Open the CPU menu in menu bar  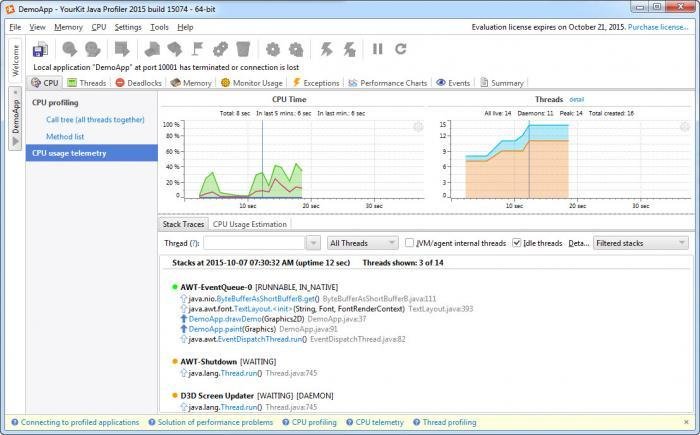click(x=99, y=27)
